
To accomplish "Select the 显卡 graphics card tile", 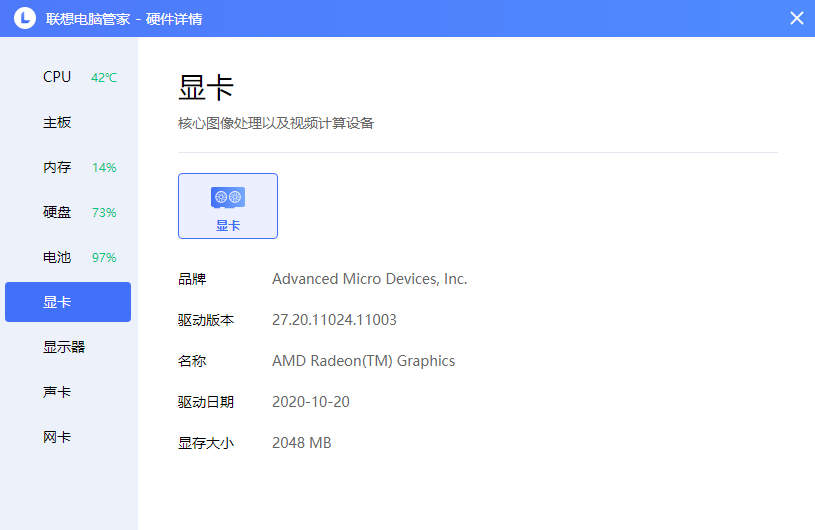I will point(228,206).
